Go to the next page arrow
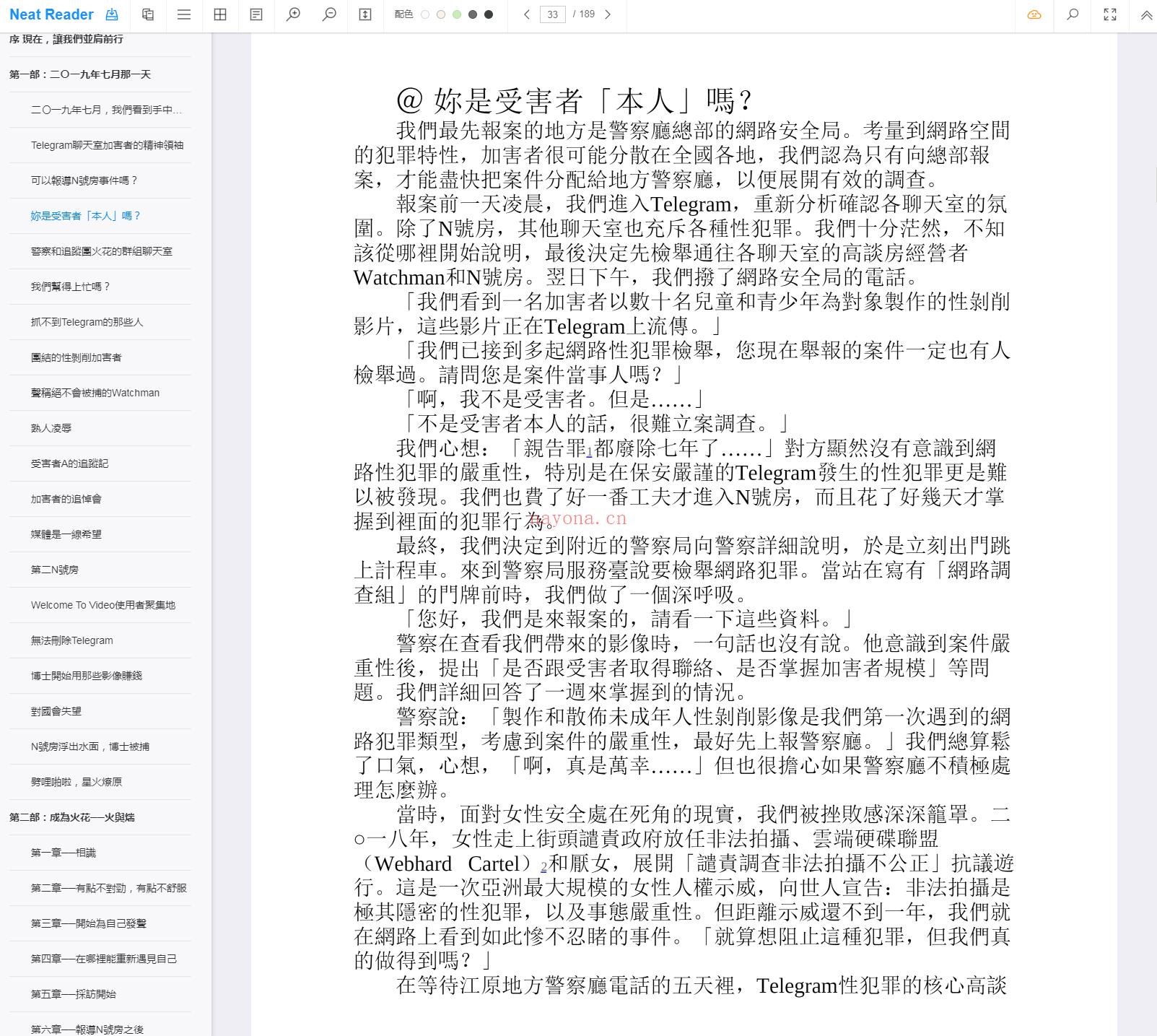The width and height of the screenshot is (1157, 1036). point(608,14)
